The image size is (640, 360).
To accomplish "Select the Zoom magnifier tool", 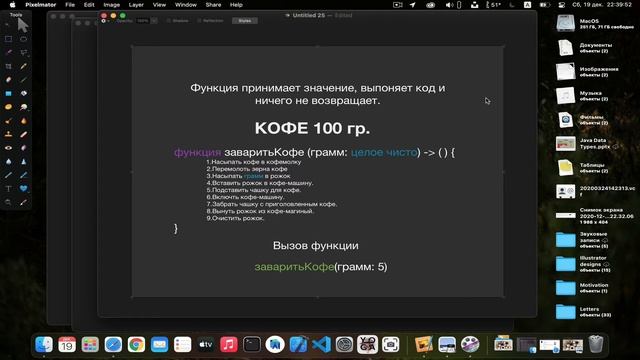I will pyautogui.click(x=8, y=202).
